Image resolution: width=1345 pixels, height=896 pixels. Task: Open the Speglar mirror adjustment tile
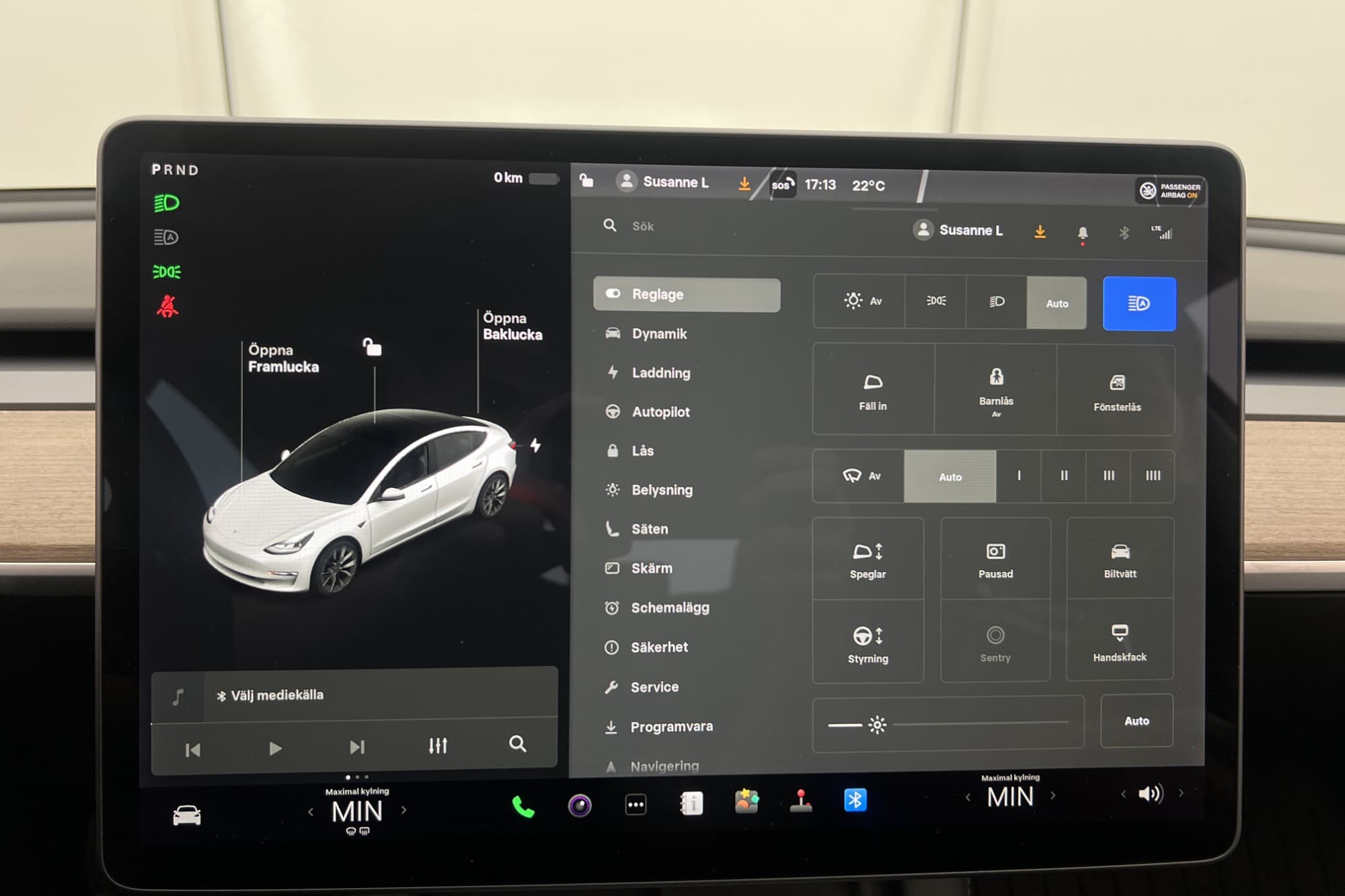(x=868, y=559)
